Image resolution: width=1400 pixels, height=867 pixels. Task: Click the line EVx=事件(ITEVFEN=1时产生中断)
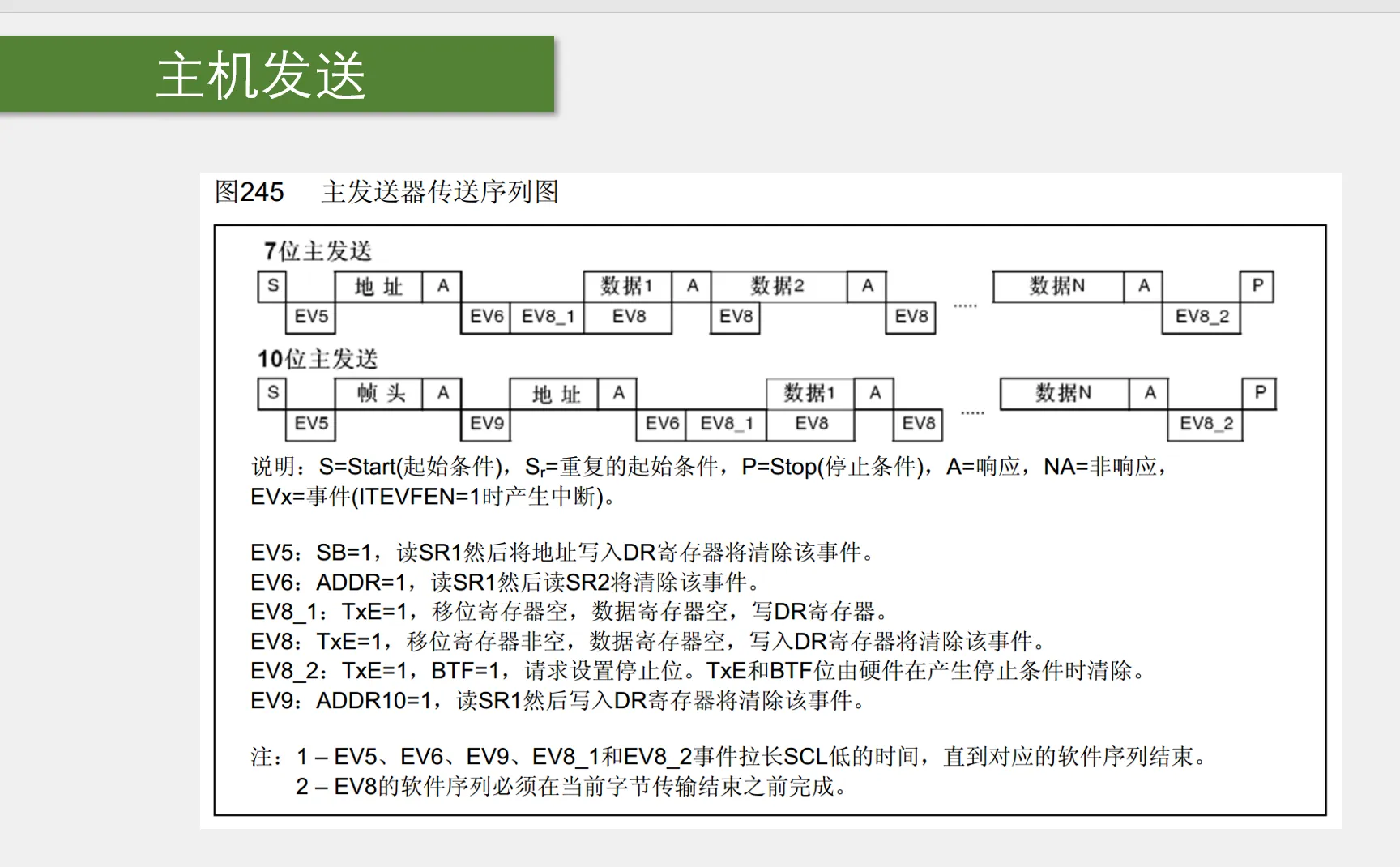433,497
